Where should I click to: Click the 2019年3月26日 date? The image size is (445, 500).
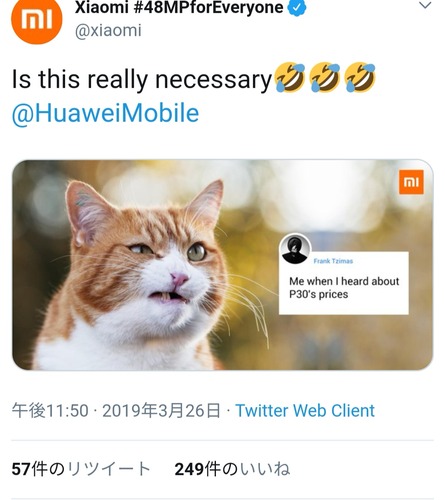click(161, 410)
